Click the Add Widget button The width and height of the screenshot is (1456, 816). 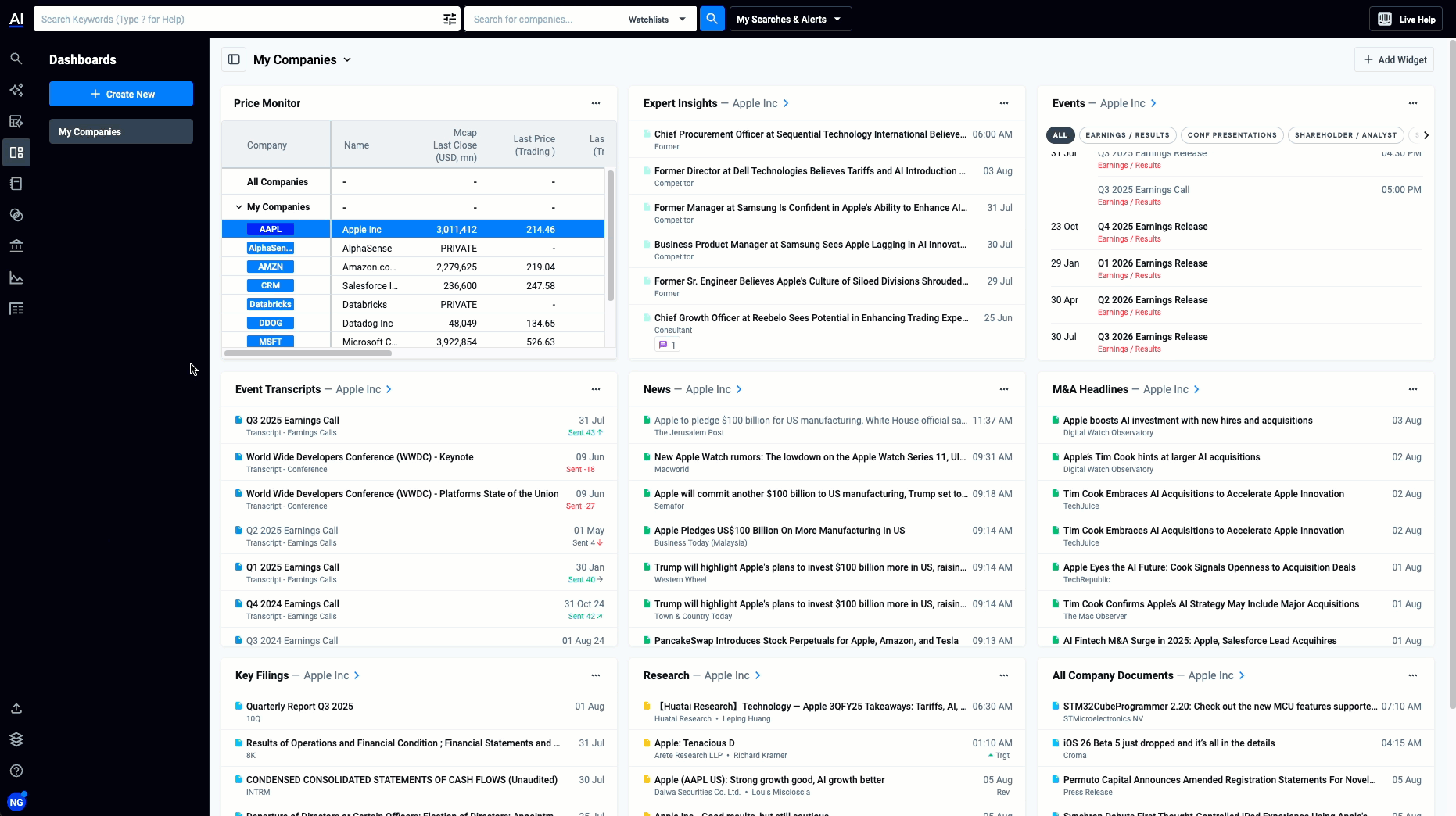(1394, 59)
